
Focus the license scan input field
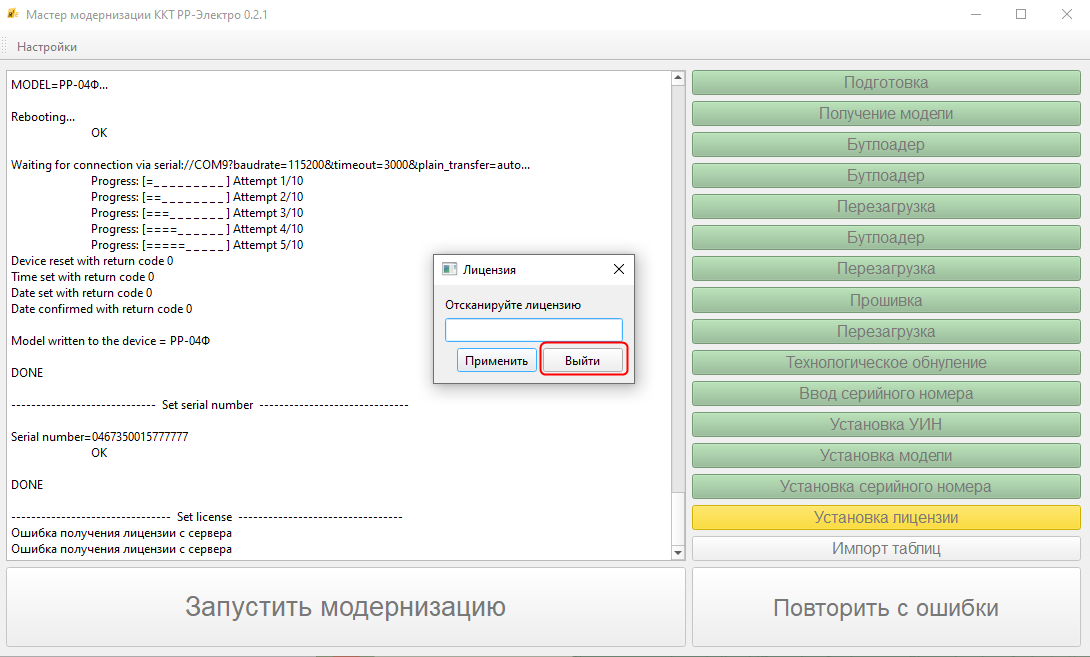click(533, 330)
